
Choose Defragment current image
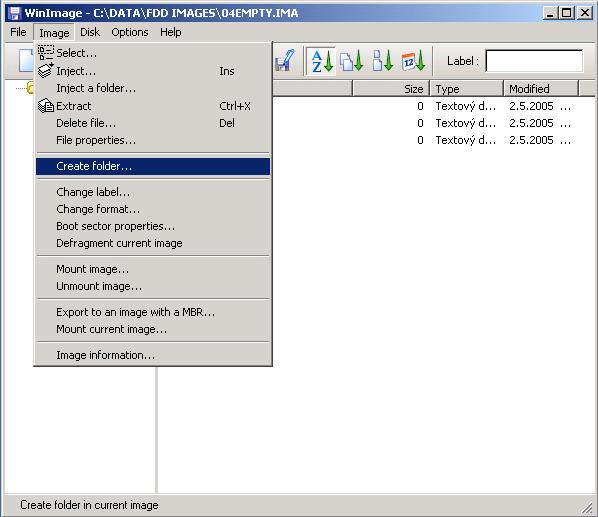click(x=153, y=244)
